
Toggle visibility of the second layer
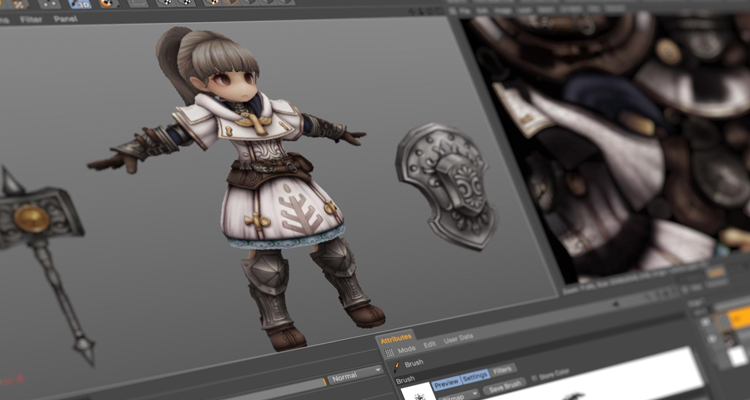[x=712, y=339]
